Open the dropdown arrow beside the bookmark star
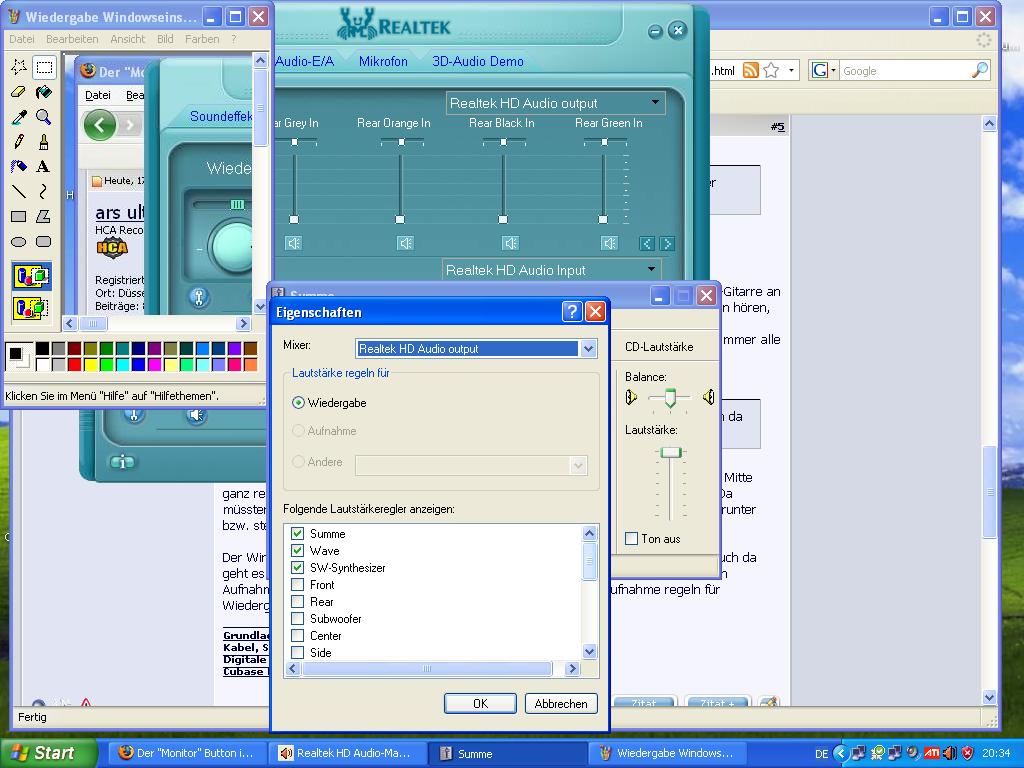The image size is (1024, 768). (x=791, y=70)
